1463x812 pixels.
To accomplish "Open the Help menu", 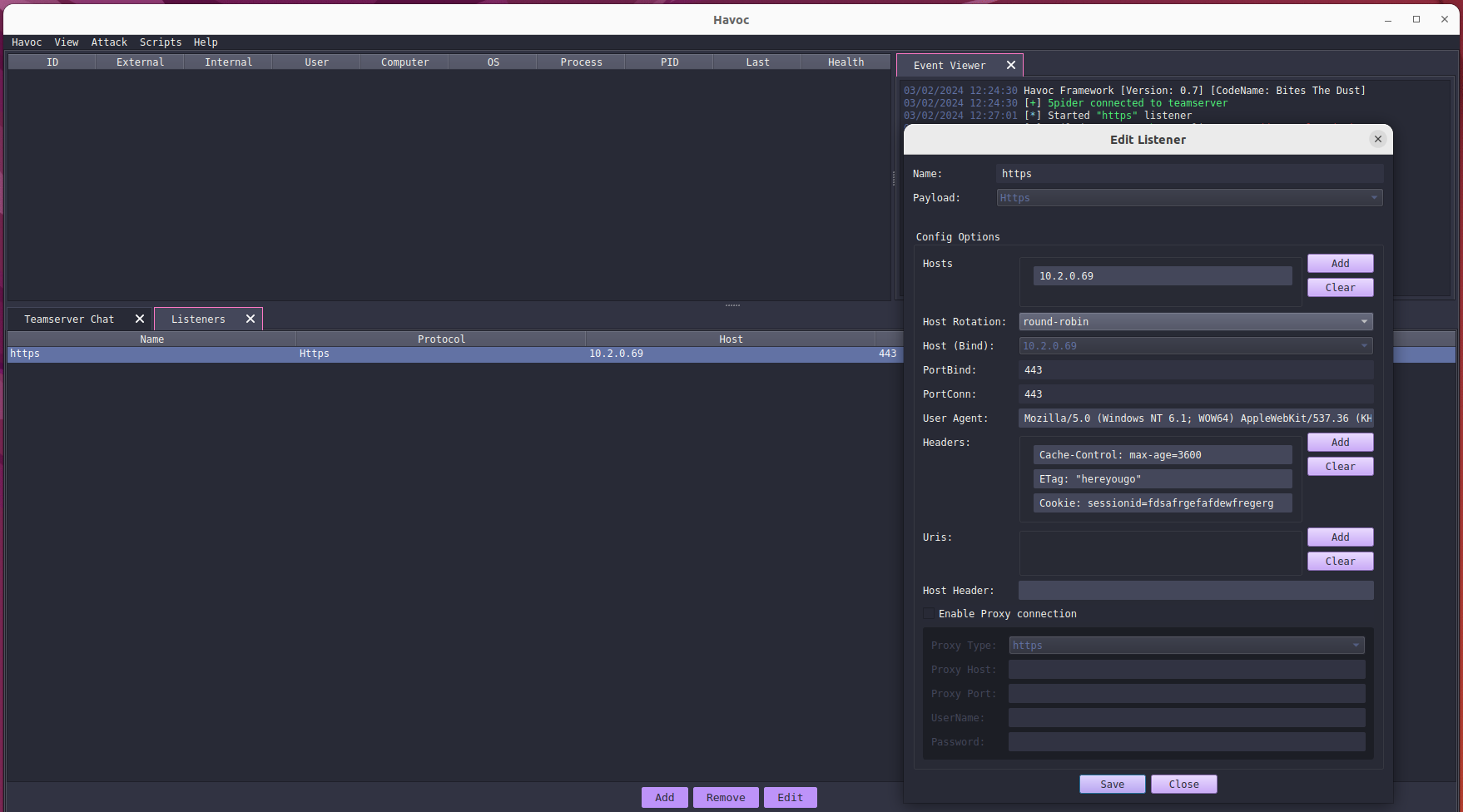I will click(x=206, y=42).
